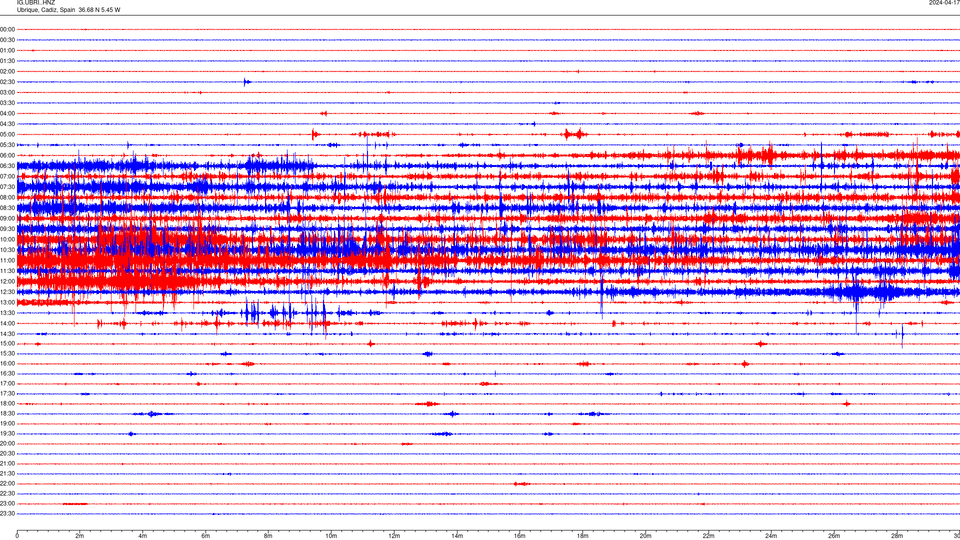
Task: Select the '00:00' time row label
Action: tap(7, 29)
